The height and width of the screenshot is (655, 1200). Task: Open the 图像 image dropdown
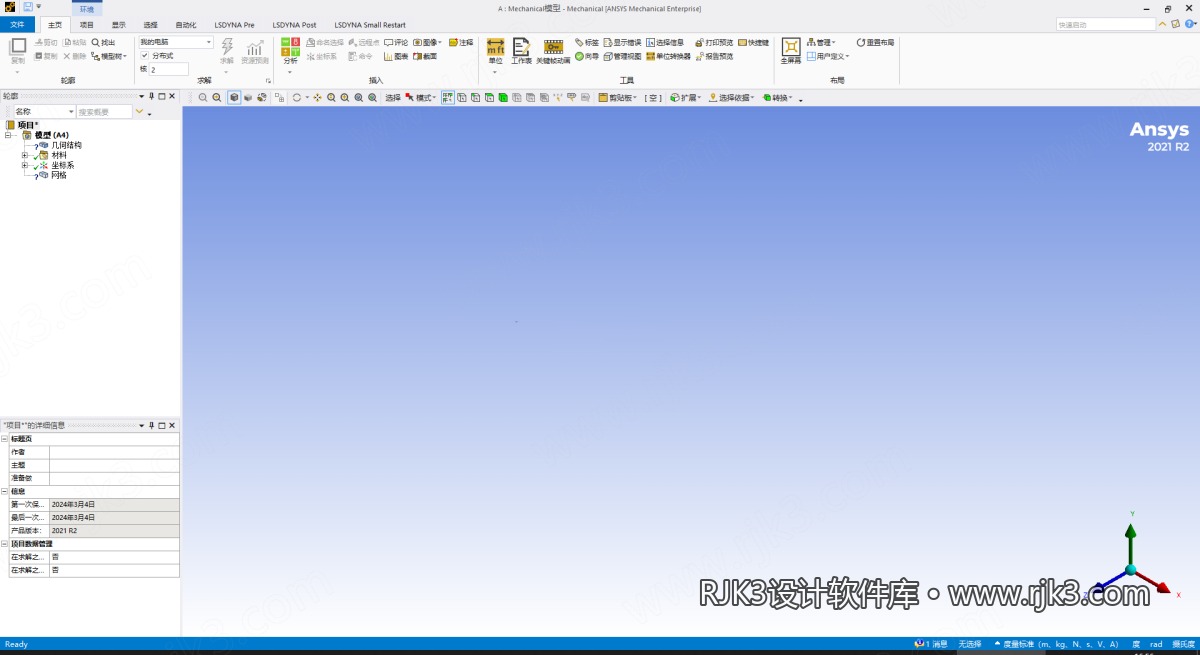click(428, 43)
